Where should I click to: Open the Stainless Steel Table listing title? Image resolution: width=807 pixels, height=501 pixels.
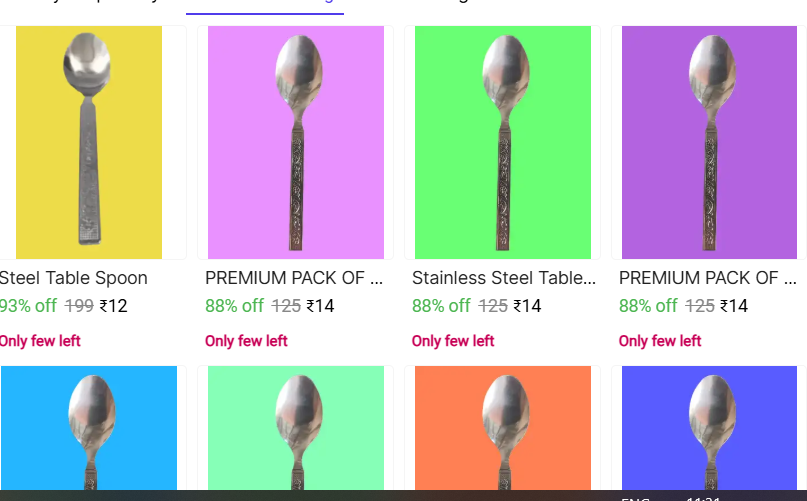(x=504, y=278)
